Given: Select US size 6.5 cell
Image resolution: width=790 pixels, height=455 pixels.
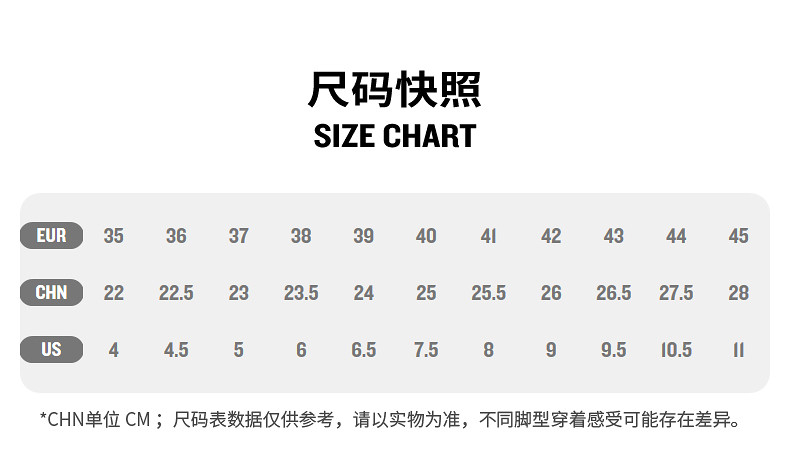Looking at the screenshot, I should click(364, 350).
